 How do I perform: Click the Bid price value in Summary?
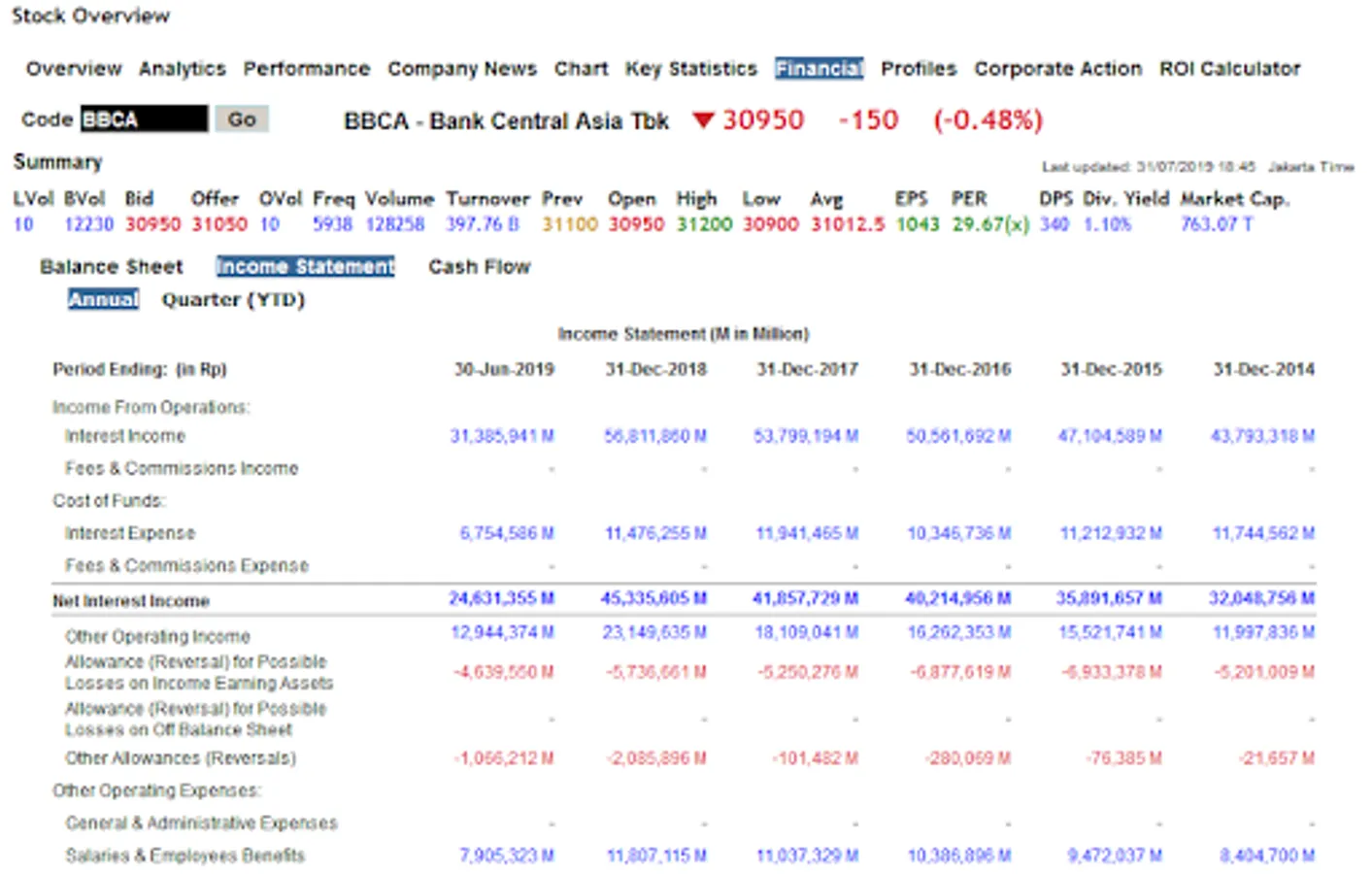pyautogui.click(x=152, y=224)
